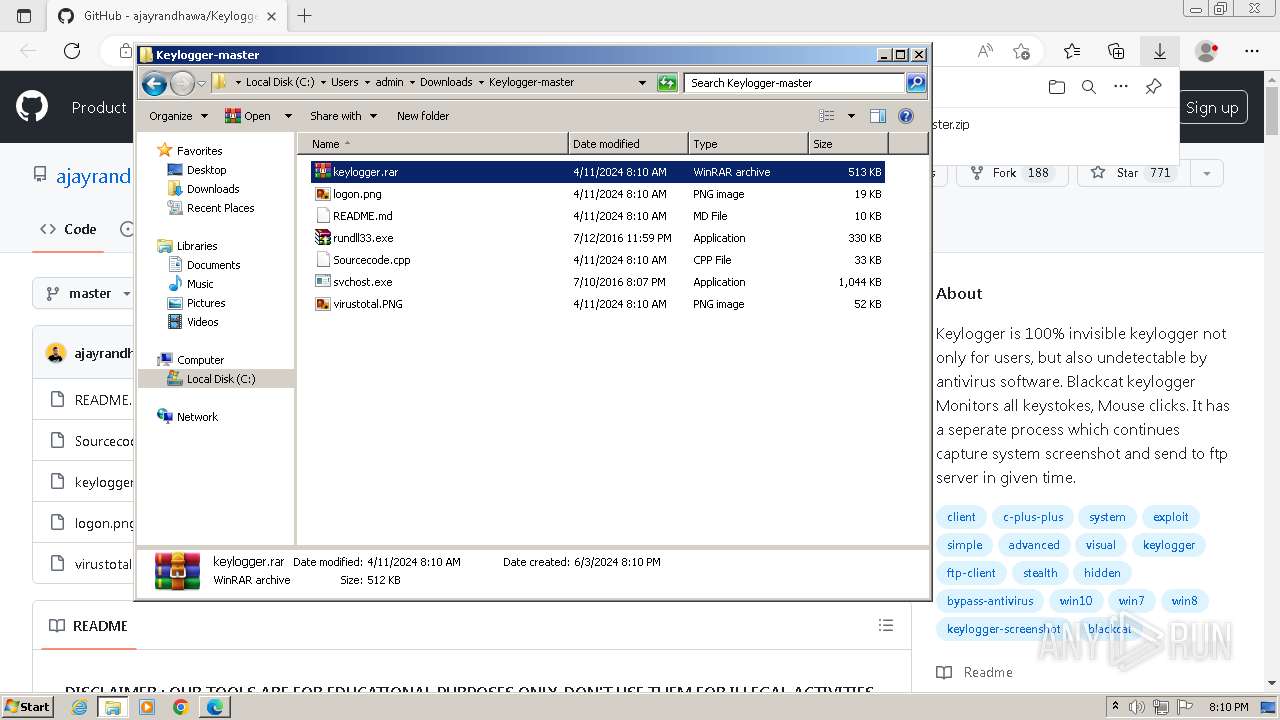This screenshot has height=720, width=1280.
Task: Open the Edge favorites star icon
Action: tap(1072, 51)
